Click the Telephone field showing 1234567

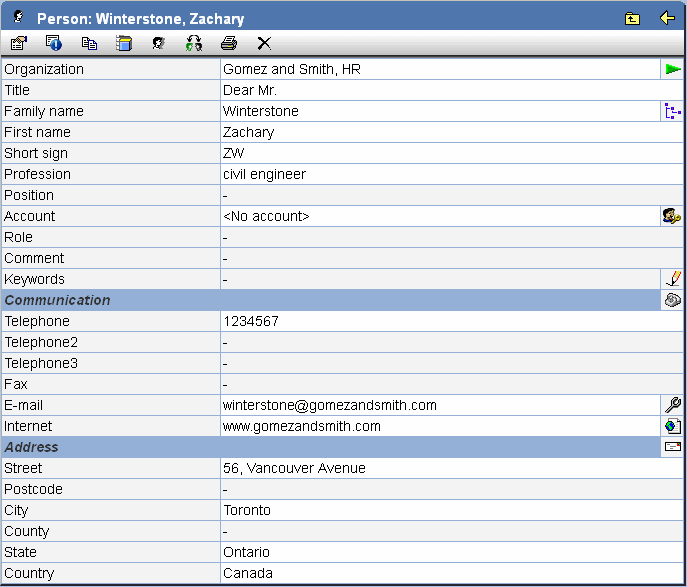click(x=251, y=321)
